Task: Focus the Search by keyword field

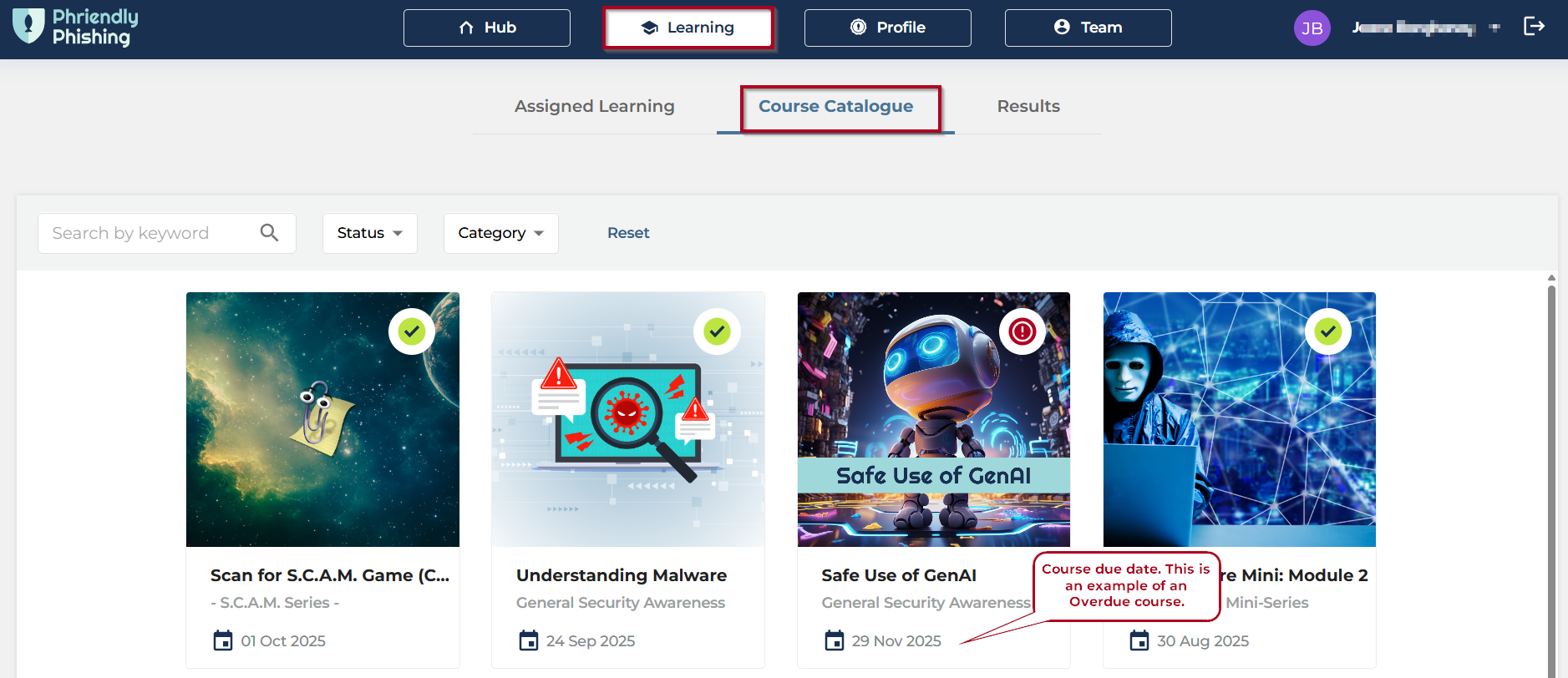Action: (x=150, y=233)
